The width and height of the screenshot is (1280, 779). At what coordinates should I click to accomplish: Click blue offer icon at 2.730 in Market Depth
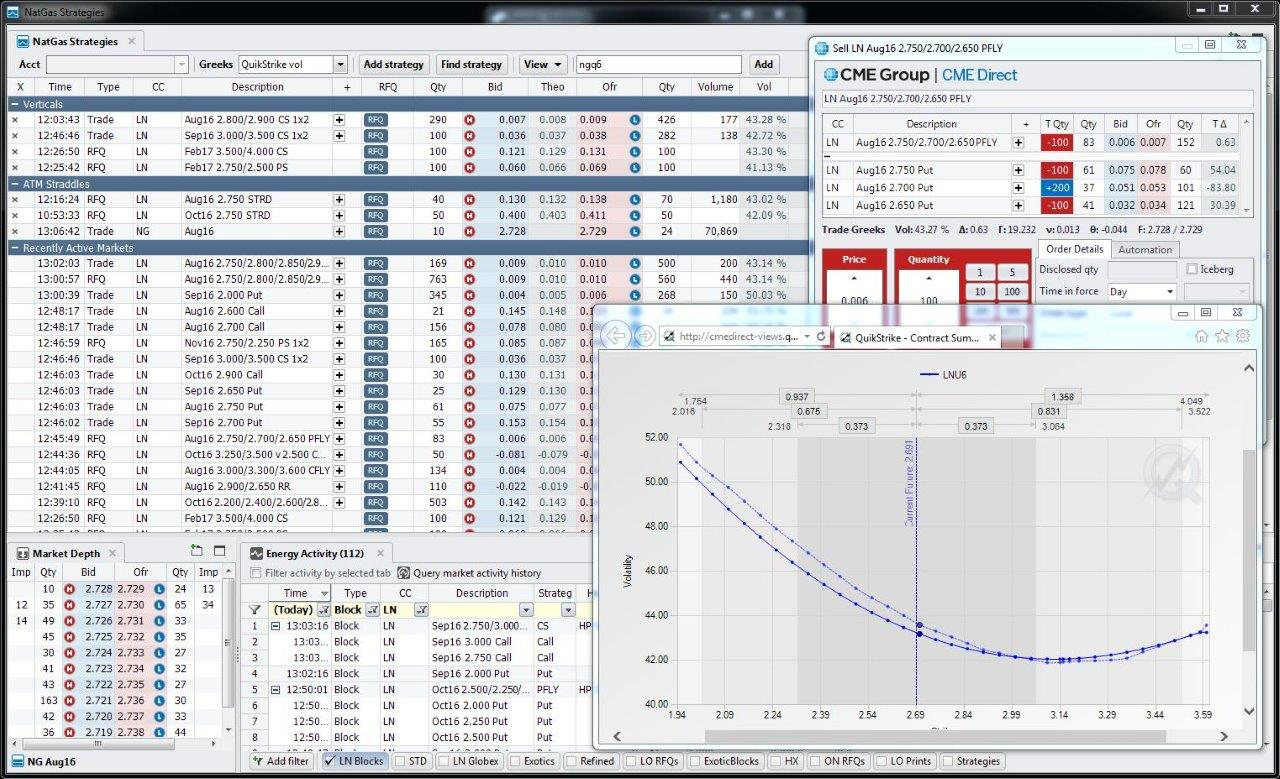coord(158,606)
